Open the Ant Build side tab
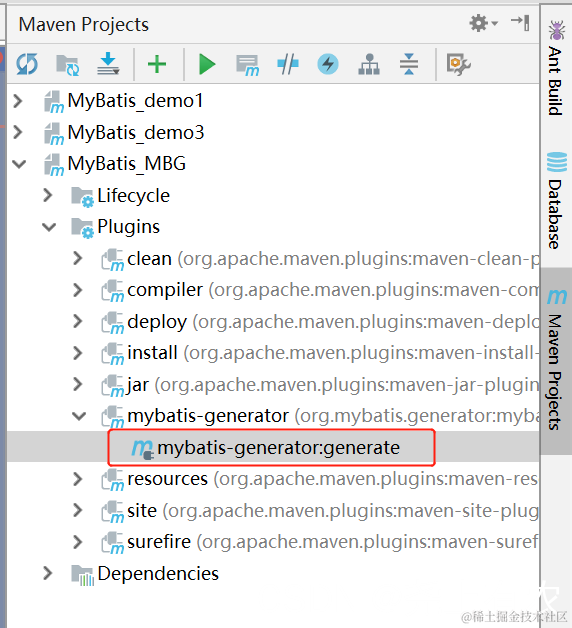This screenshot has height=628, width=572. pyautogui.click(x=556, y=67)
